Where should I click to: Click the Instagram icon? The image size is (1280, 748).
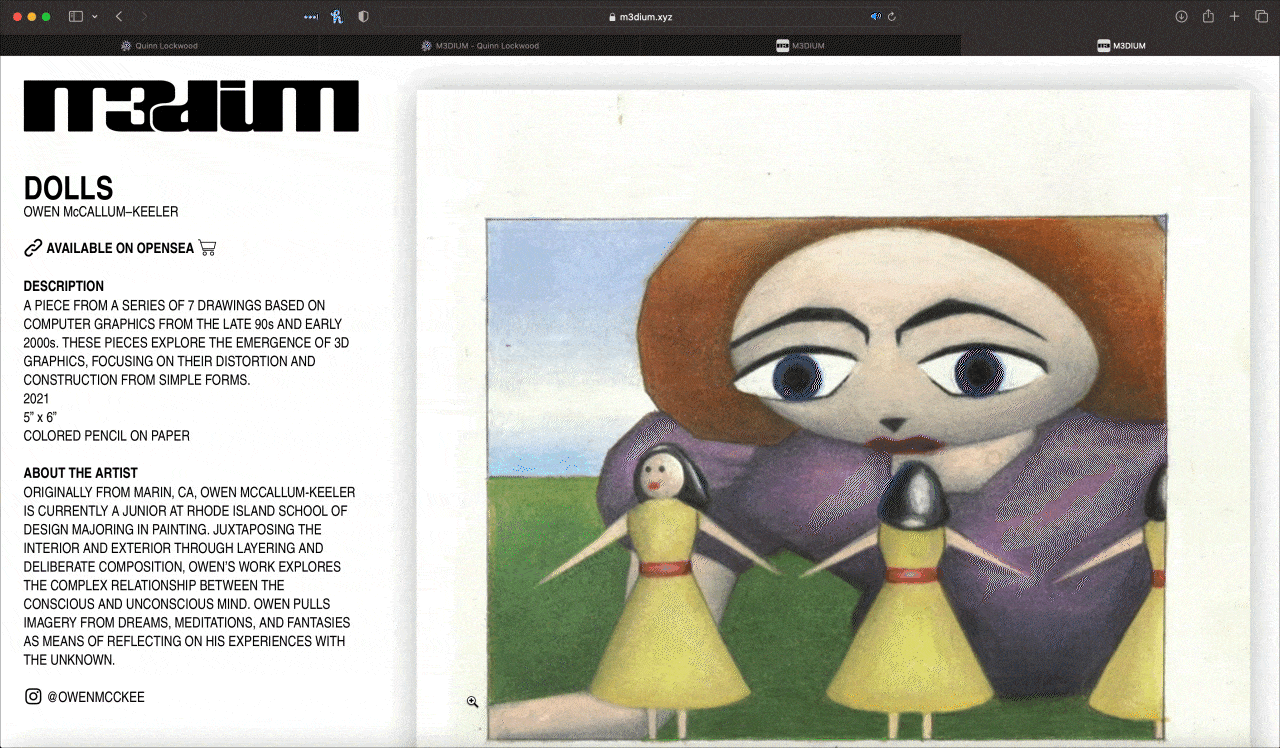coord(33,696)
